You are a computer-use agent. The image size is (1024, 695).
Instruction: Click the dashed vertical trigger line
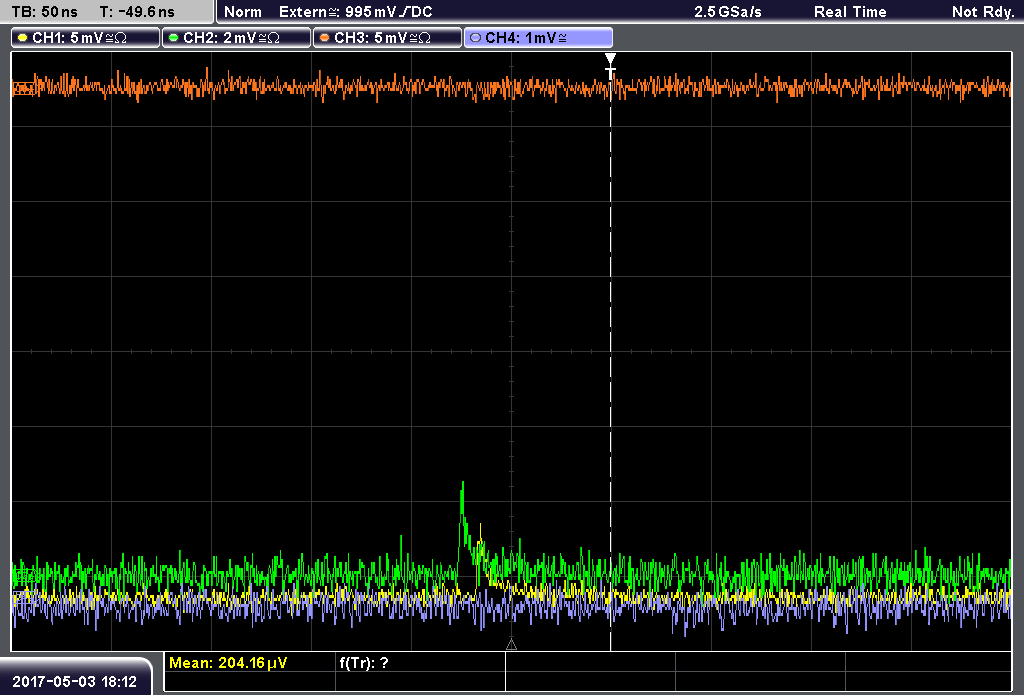pyautogui.click(x=611, y=366)
